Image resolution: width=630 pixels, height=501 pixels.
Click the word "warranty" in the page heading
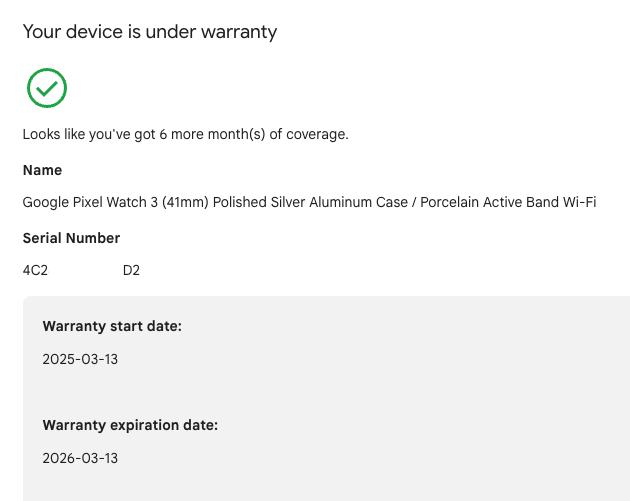(x=239, y=32)
